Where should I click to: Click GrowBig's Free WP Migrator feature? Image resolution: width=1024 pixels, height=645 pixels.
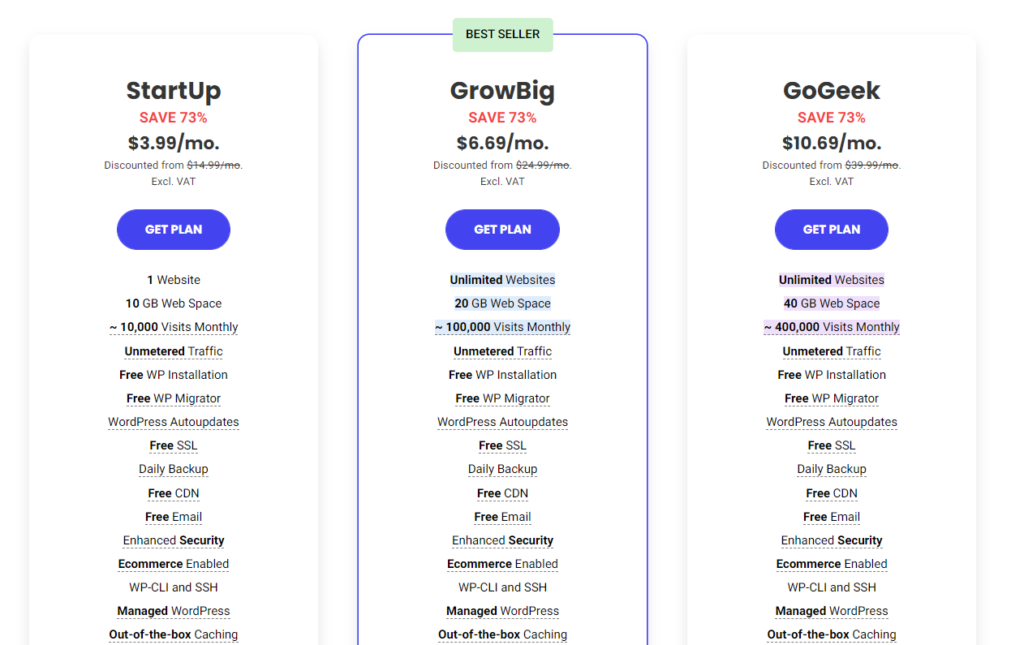[502, 398]
